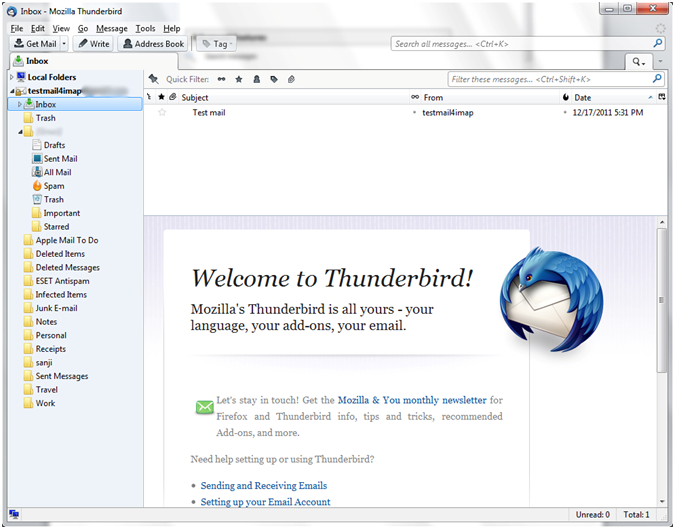675x529 pixels.
Task: Toggle the Quick Filter pin icon
Action: (154, 79)
